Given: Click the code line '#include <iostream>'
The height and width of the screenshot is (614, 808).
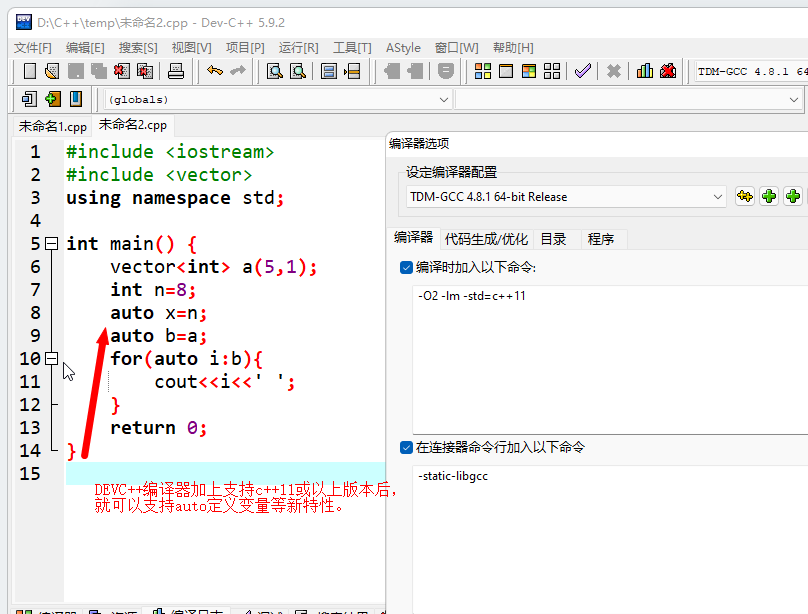Looking at the screenshot, I should (x=170, y=152).
